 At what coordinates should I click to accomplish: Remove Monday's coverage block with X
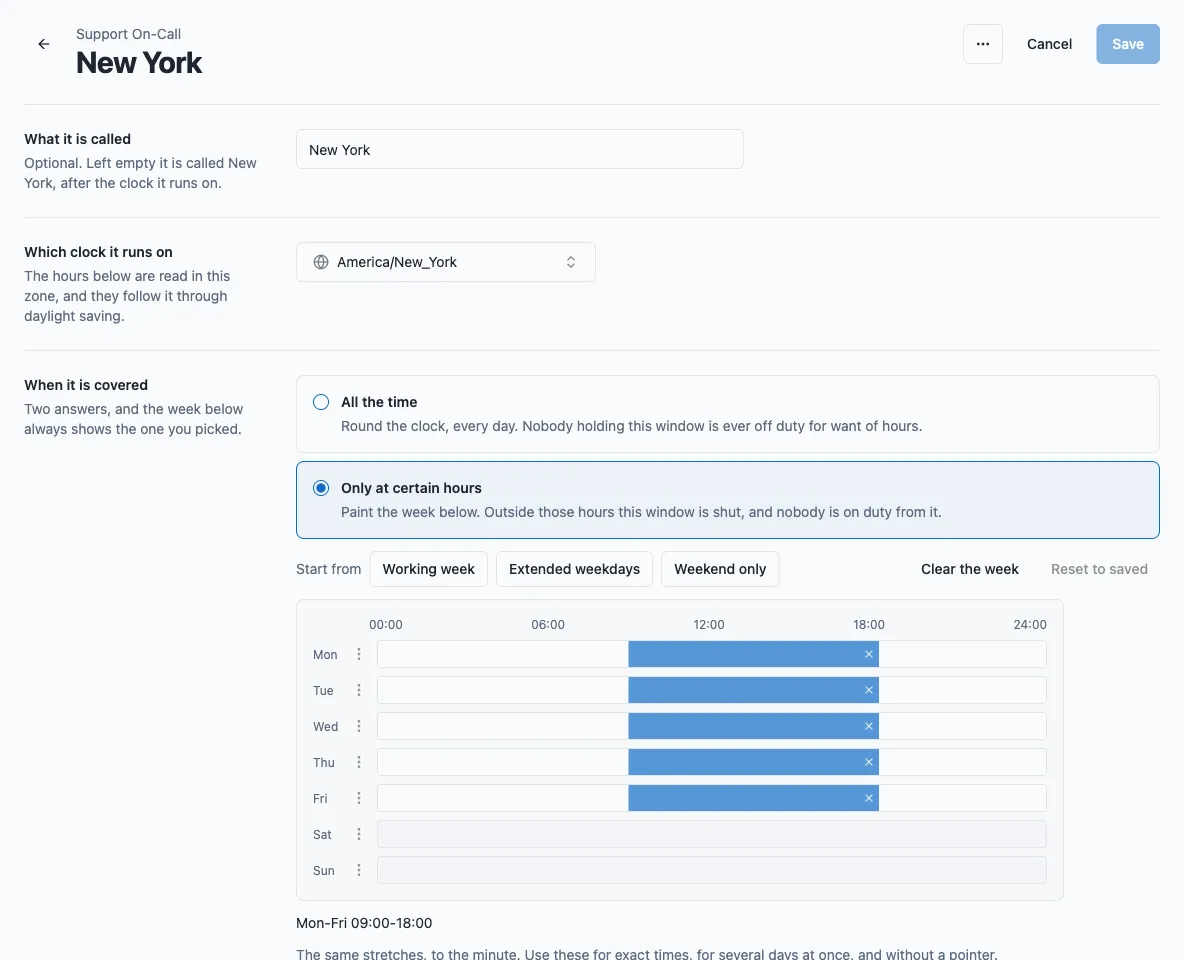[868, 654]
